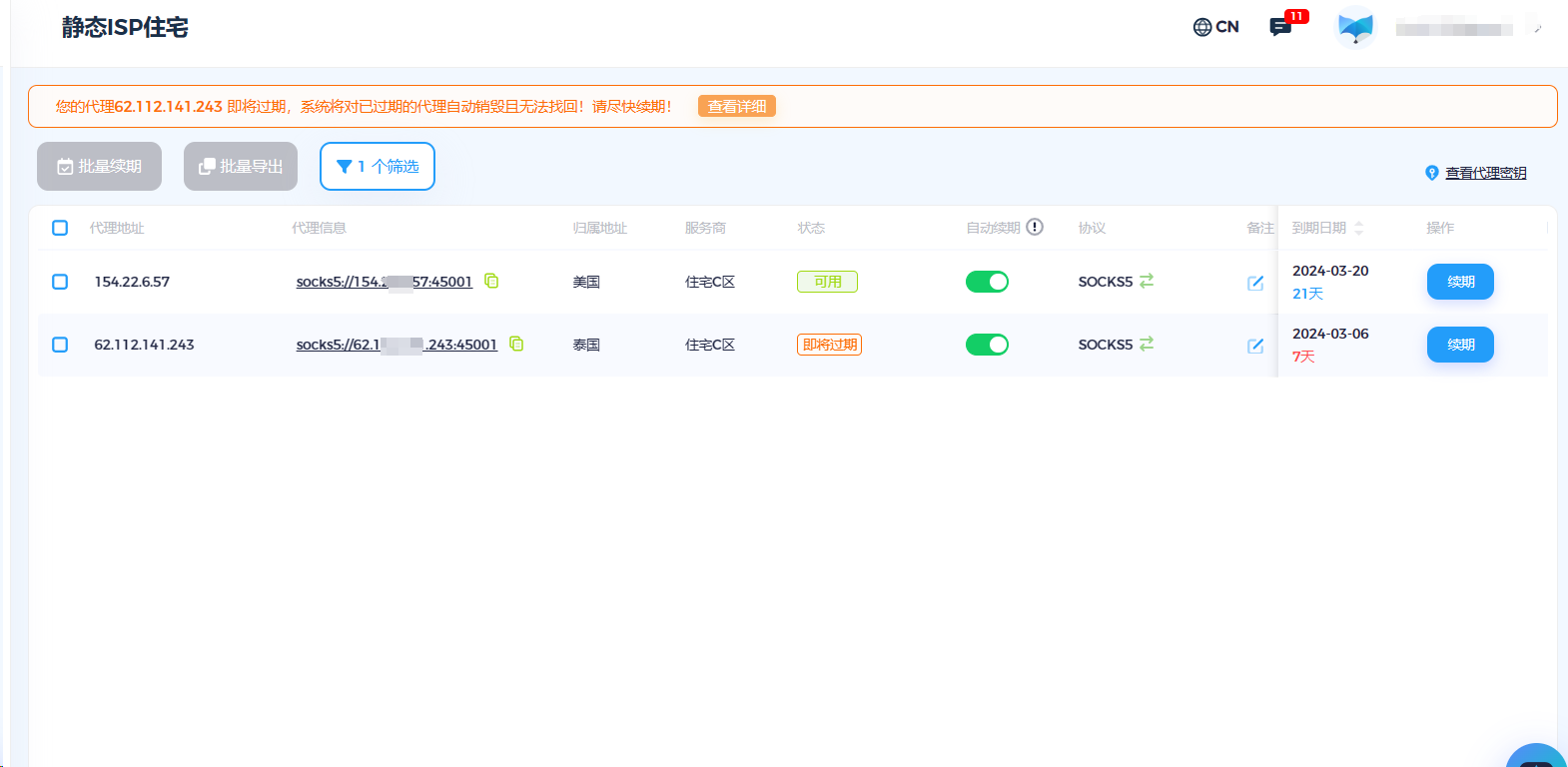Click small arrow next to username
The height and width of the screenshot is (767, 1568).
coord(1538,29)
